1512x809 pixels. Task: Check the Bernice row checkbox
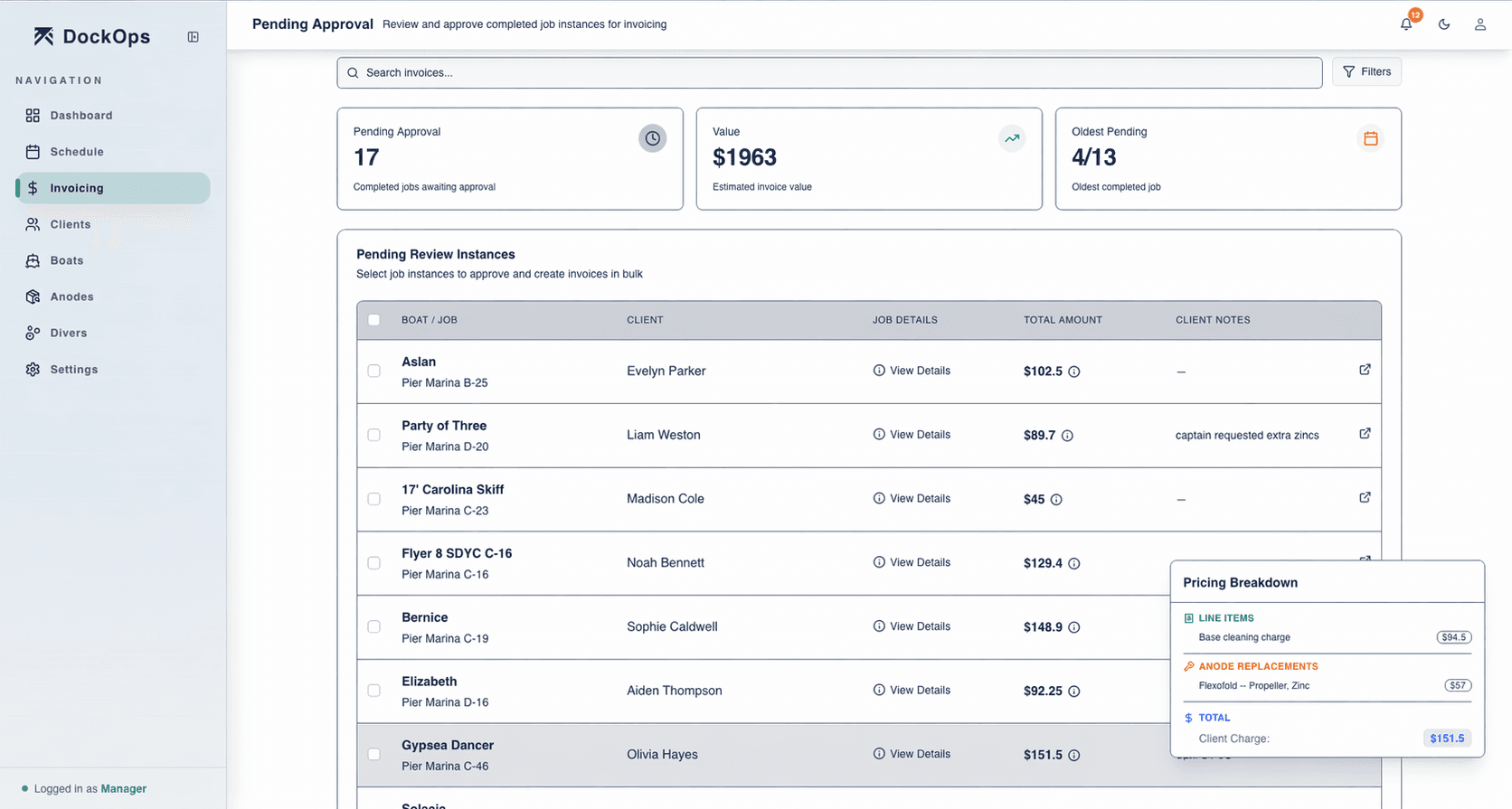tap(374, 626)
